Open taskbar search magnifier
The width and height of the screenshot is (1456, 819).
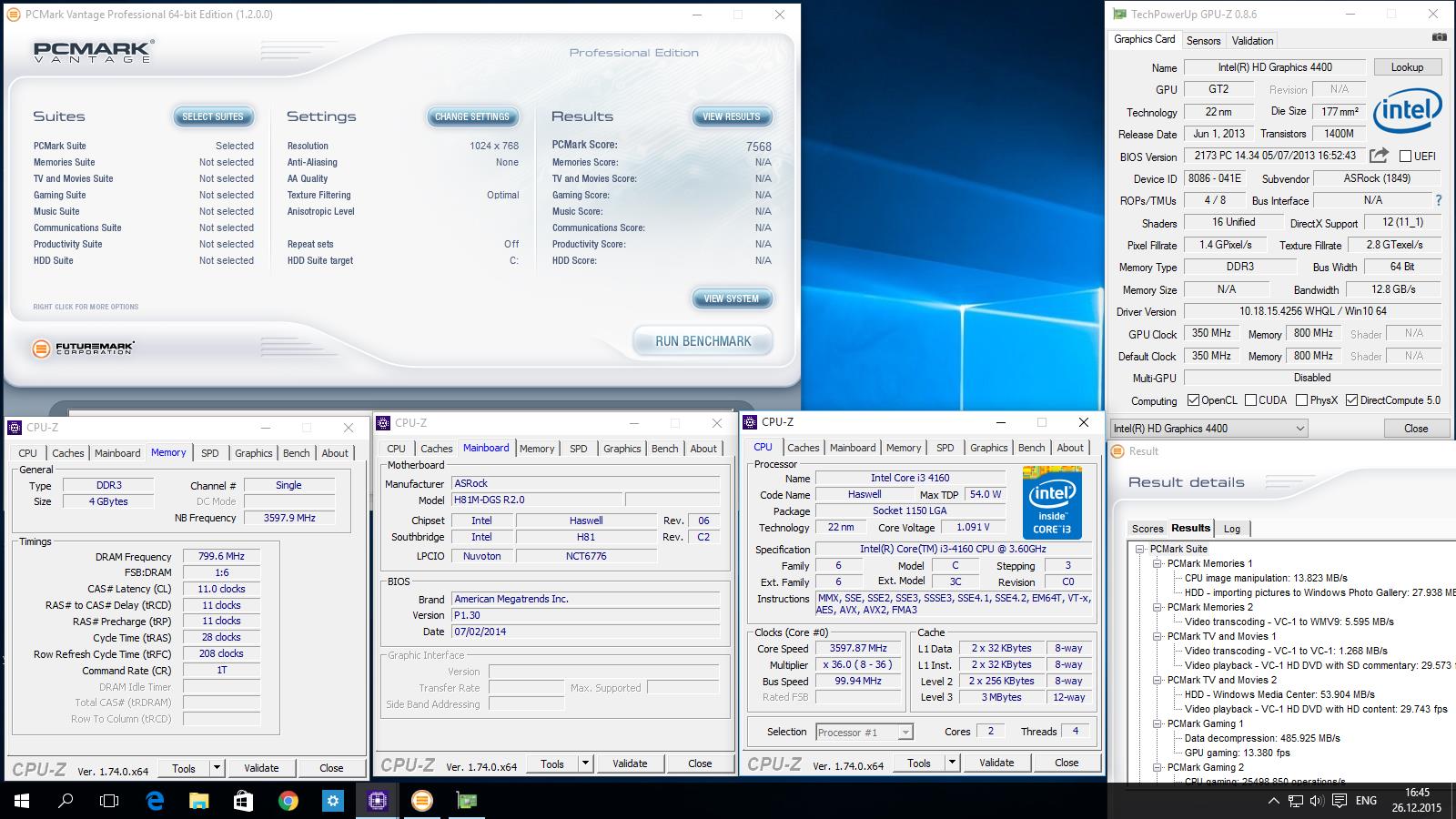tap(66, 801)
